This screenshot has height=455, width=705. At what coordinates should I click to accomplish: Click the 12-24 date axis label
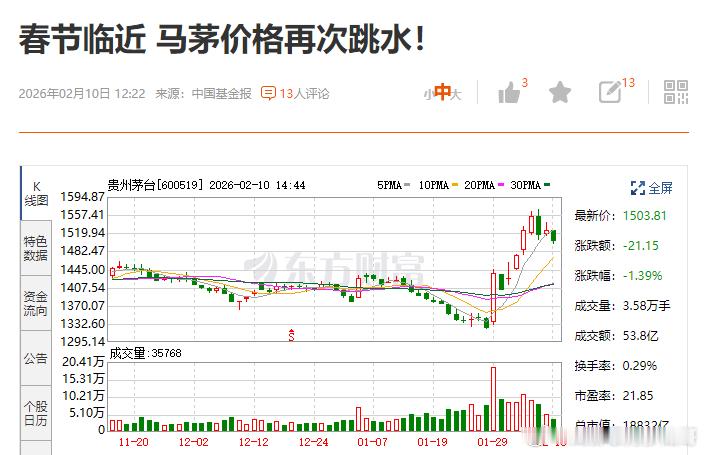[313, 442]
